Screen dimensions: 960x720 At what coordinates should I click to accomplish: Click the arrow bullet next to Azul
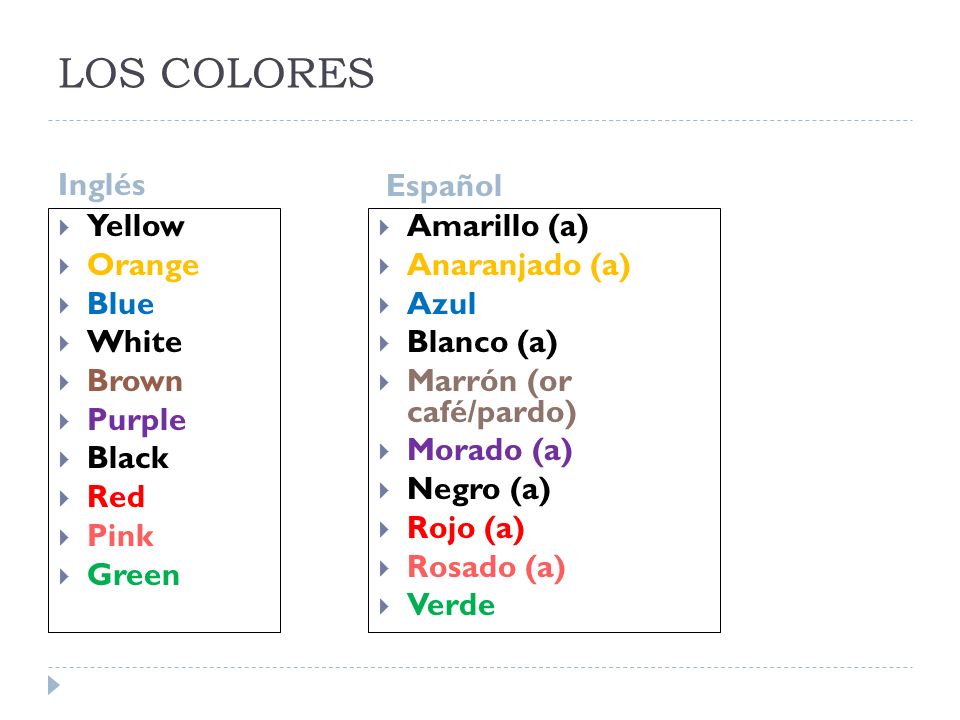point(384,305)
